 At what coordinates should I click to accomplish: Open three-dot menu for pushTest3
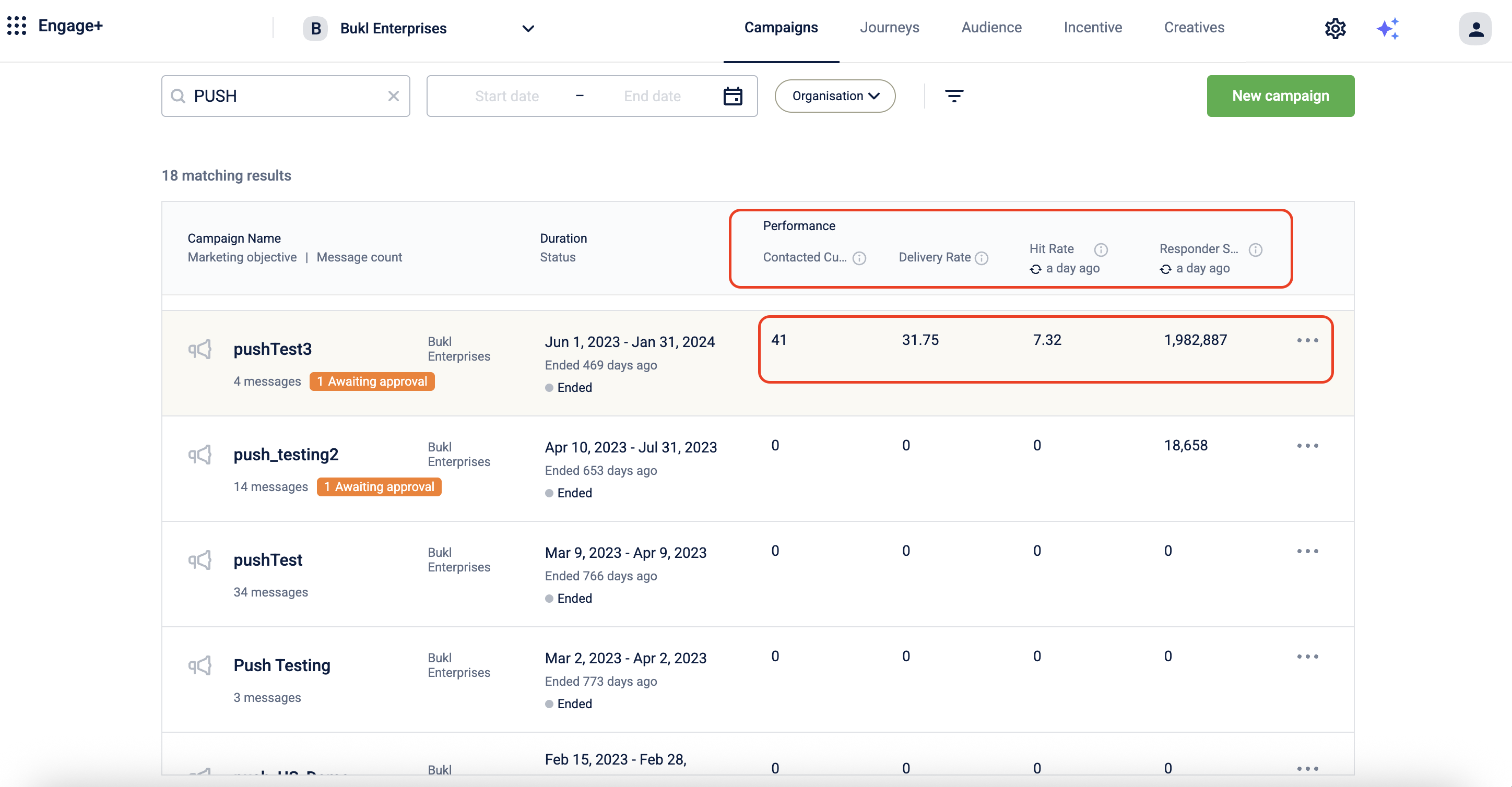1307,340
